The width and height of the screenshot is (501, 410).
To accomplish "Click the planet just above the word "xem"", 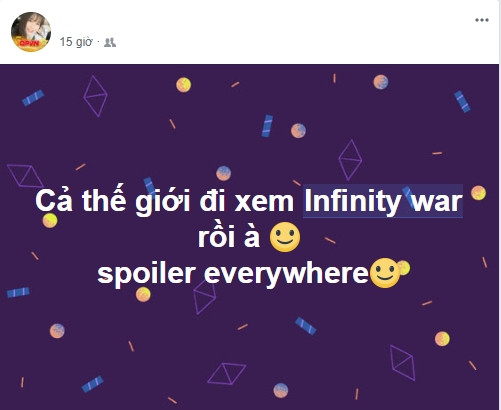I will 224,173.
